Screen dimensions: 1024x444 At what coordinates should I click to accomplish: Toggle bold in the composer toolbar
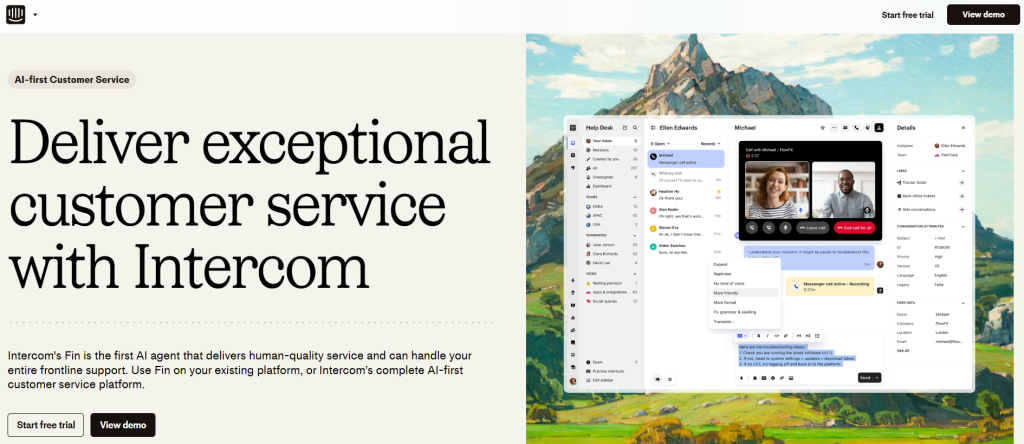click(x=758, y=336)
